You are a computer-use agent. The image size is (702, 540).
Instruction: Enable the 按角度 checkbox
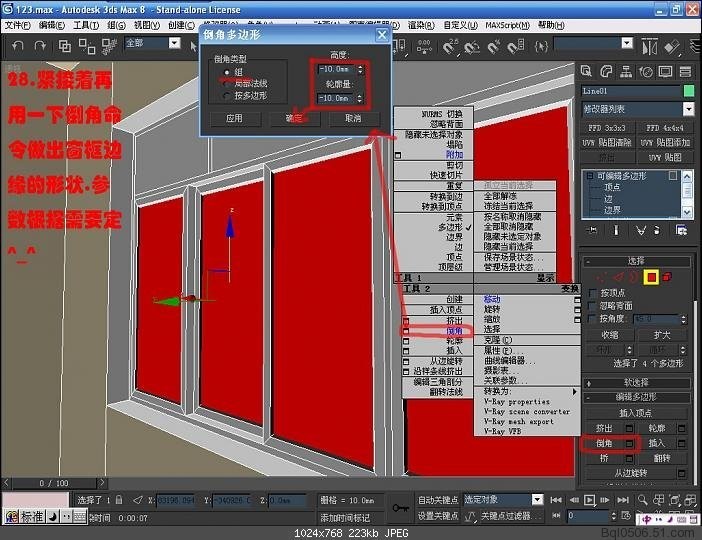point(592,318)
